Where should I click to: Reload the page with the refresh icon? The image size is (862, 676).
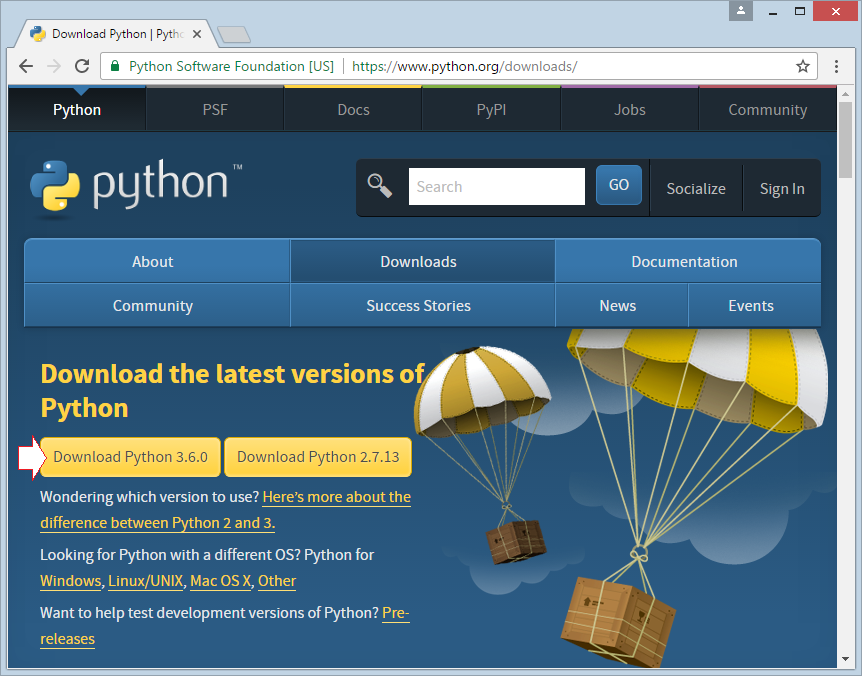[82, 67]
